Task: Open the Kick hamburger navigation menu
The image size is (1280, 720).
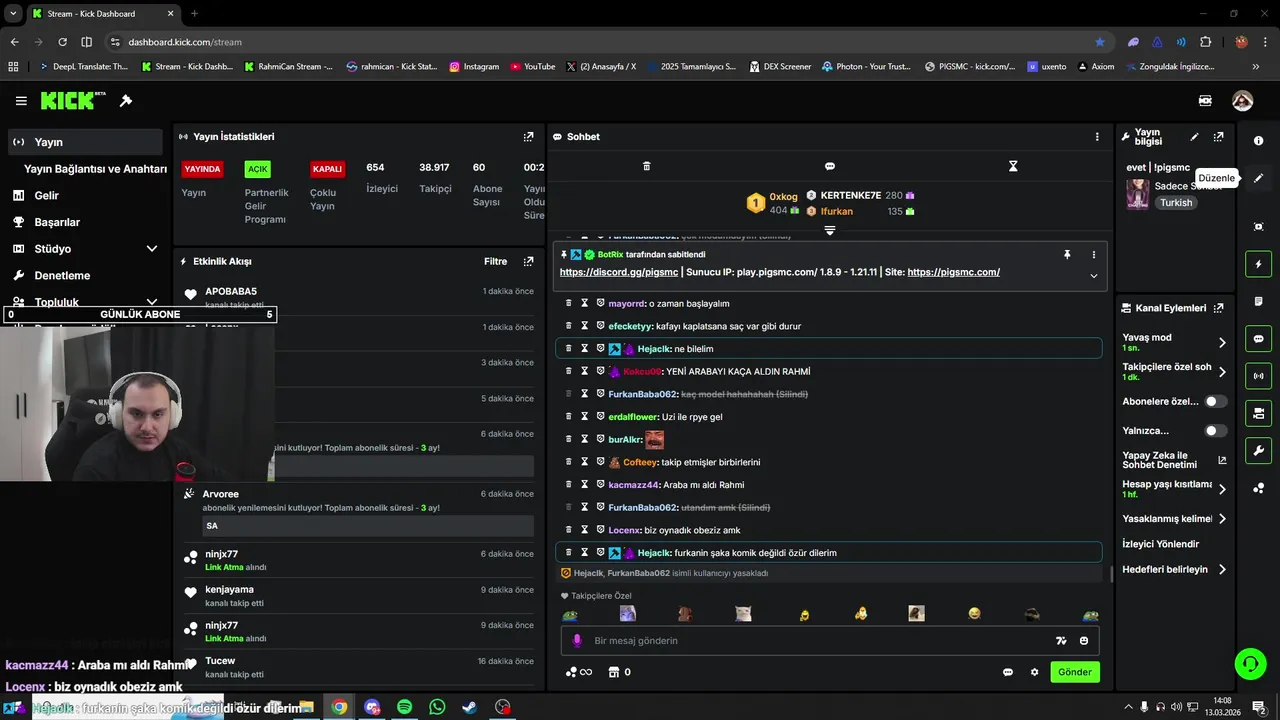Action: [x=21, y=101]
